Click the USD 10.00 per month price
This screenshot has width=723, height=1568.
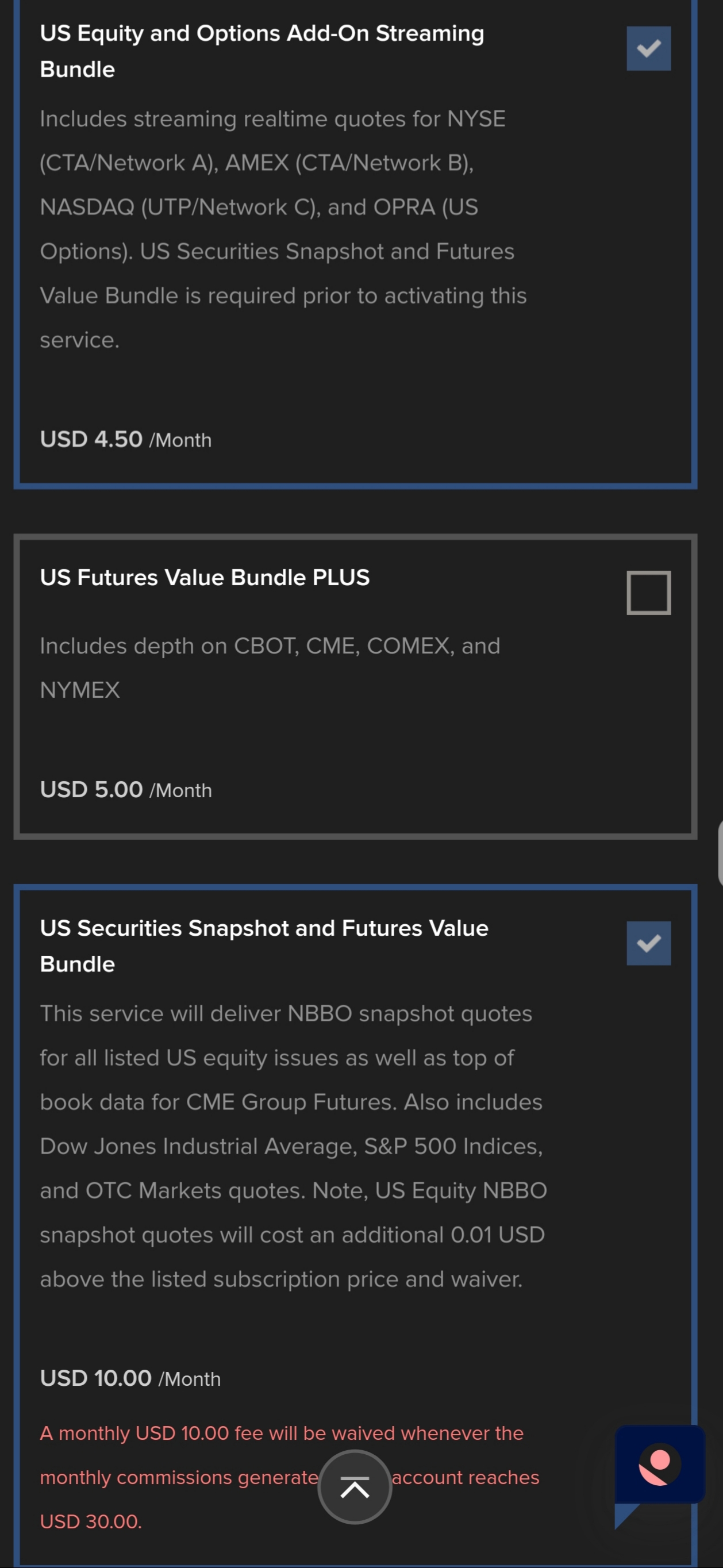click(x=130, y=1378)
